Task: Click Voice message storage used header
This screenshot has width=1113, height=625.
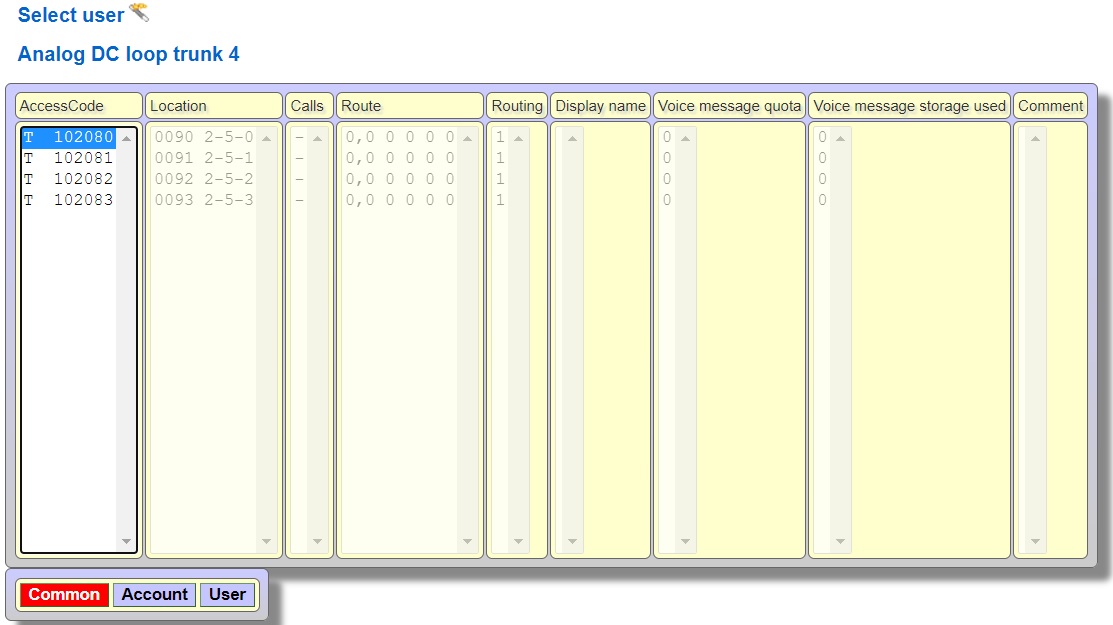Action: click(909, 106)
